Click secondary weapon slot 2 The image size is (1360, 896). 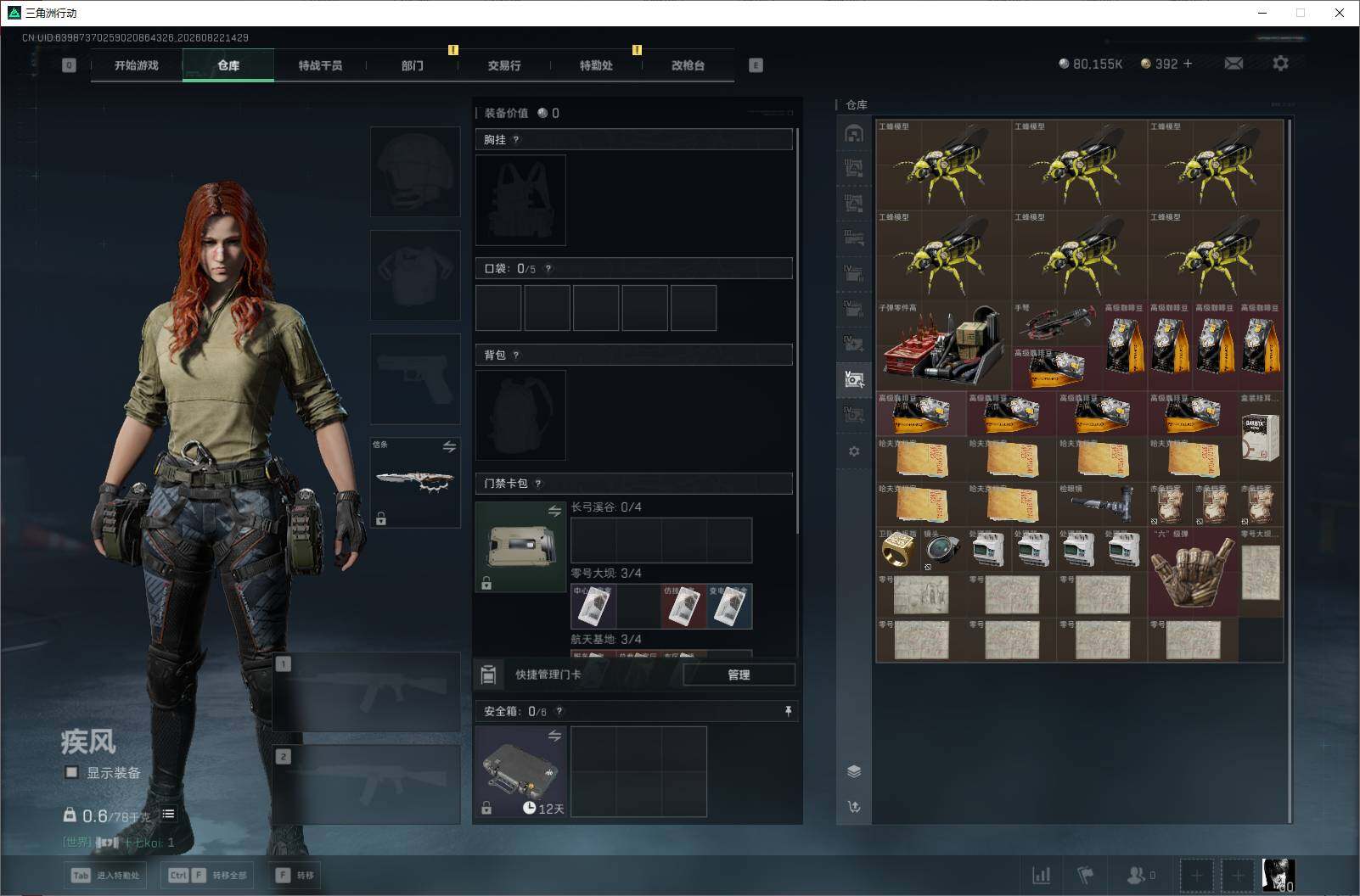[x=367, y=784]
